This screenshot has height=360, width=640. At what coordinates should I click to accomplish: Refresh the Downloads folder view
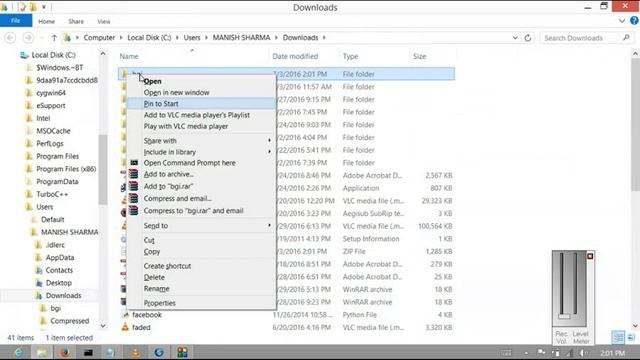click(528, 38)
